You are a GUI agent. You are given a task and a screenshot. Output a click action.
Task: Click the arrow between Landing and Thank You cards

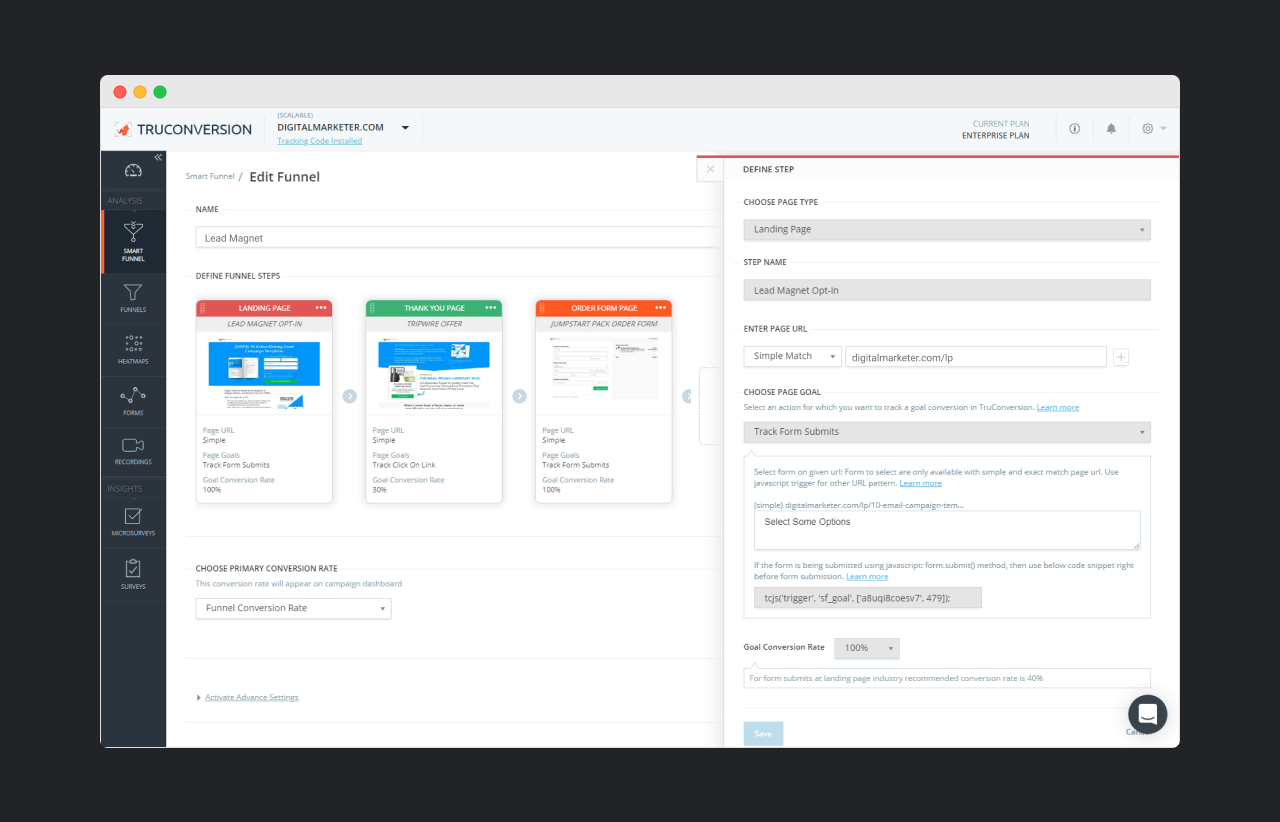click(349, 396)
